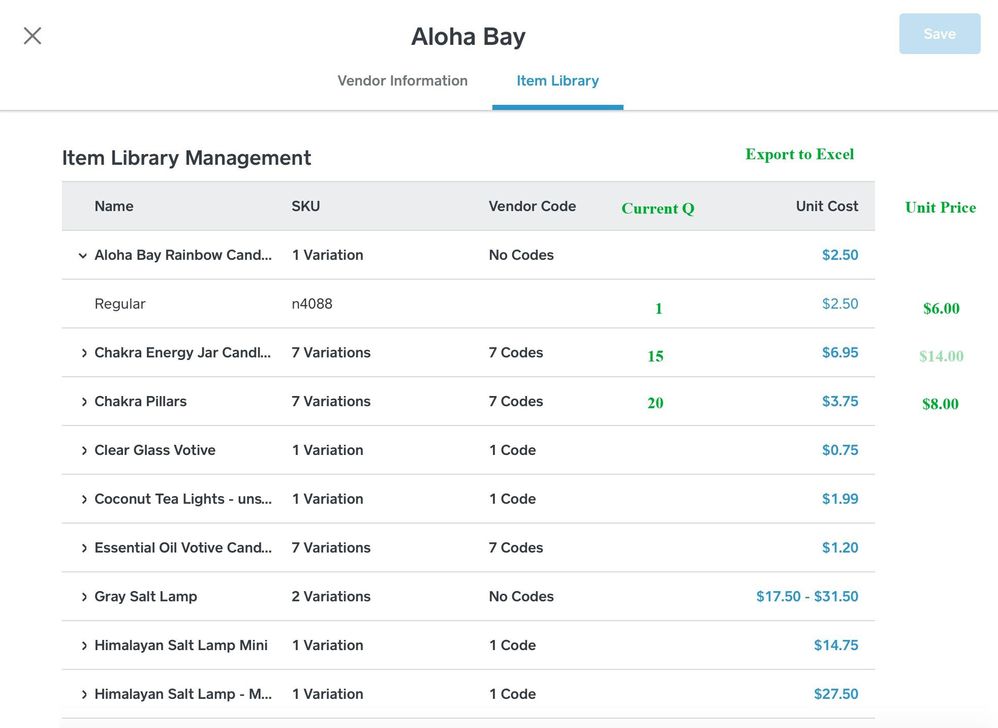
Task: Click the Vendor Code column header
Action: point(532,206)
